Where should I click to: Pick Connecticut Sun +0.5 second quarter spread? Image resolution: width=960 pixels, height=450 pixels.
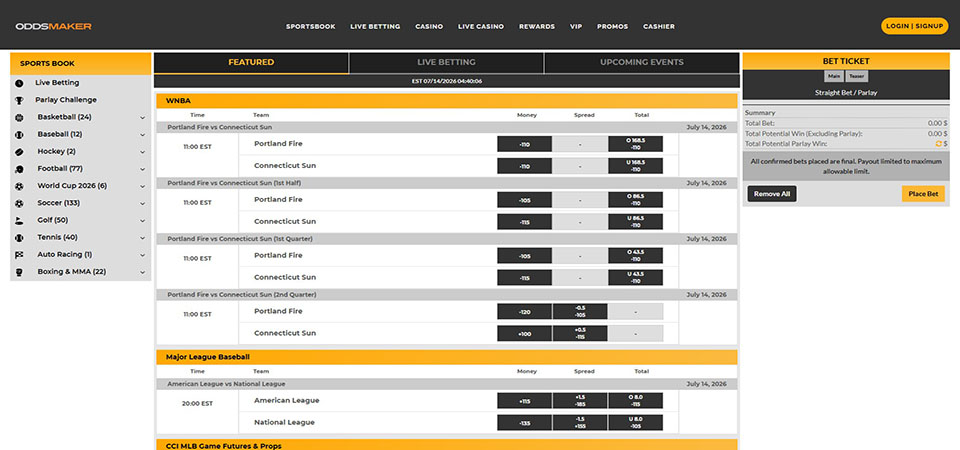(580, 333)
